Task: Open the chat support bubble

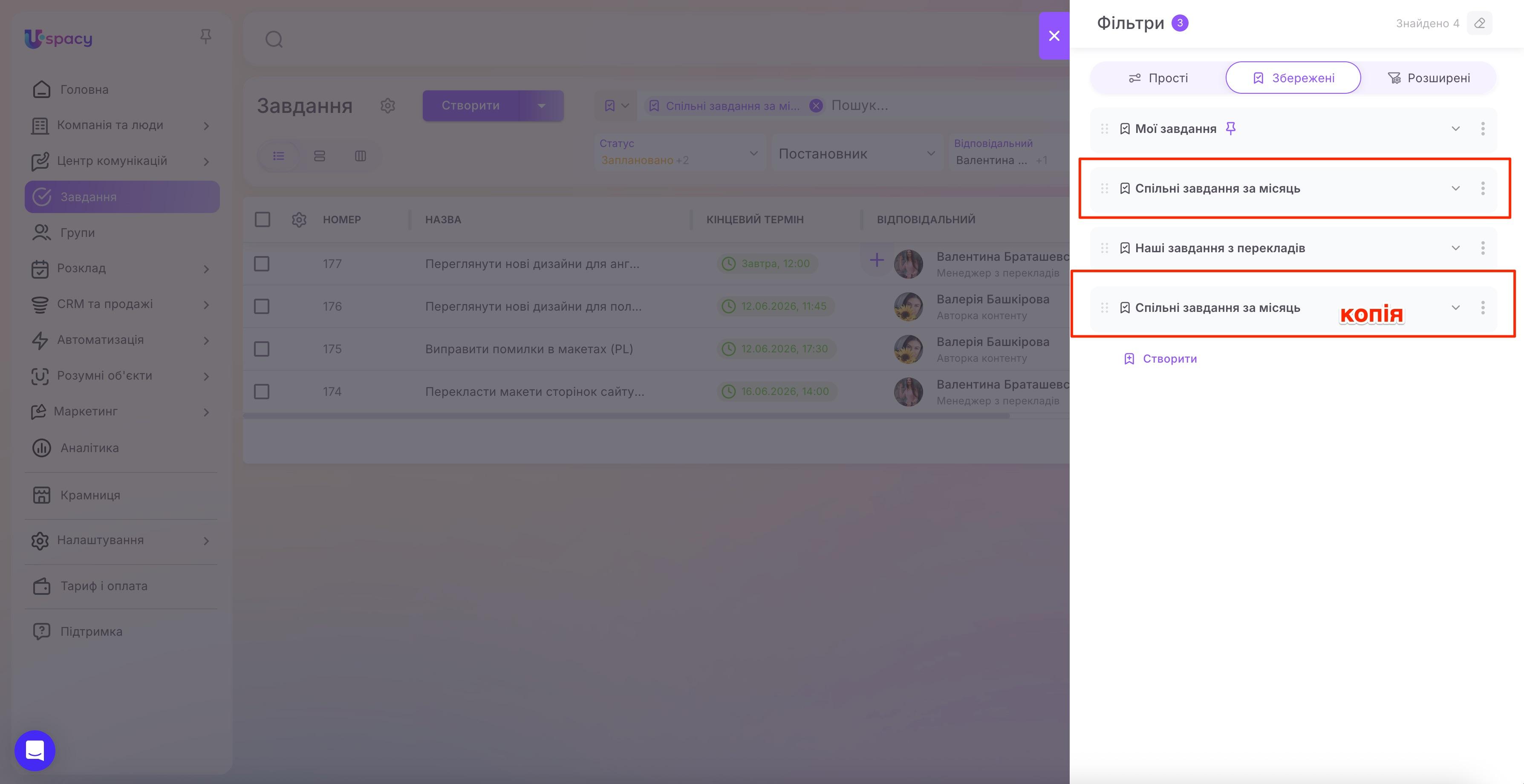Action: [35, 750]
